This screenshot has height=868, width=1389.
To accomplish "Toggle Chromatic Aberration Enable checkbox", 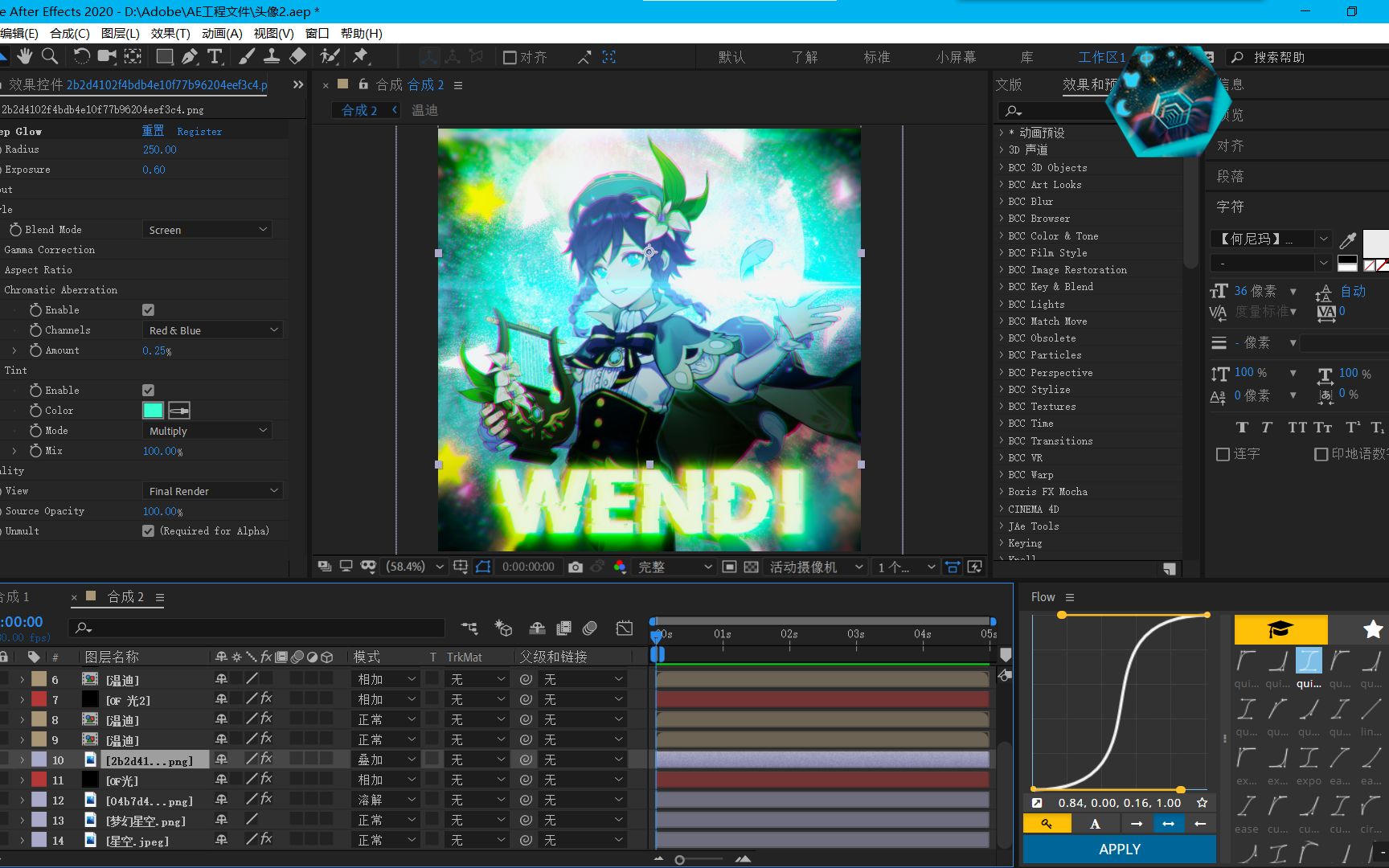I will (x=148, y=309).
